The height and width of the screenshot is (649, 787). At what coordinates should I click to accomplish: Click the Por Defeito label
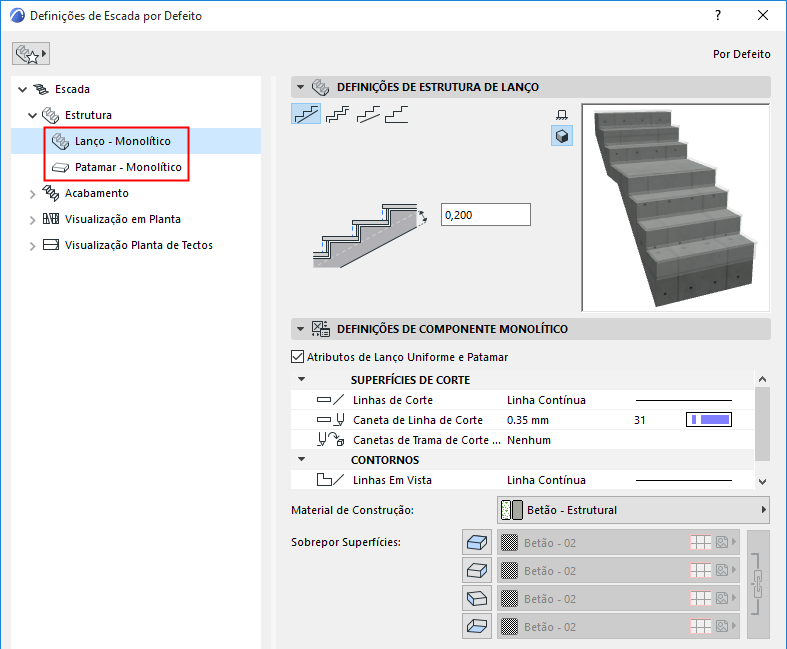741,54
